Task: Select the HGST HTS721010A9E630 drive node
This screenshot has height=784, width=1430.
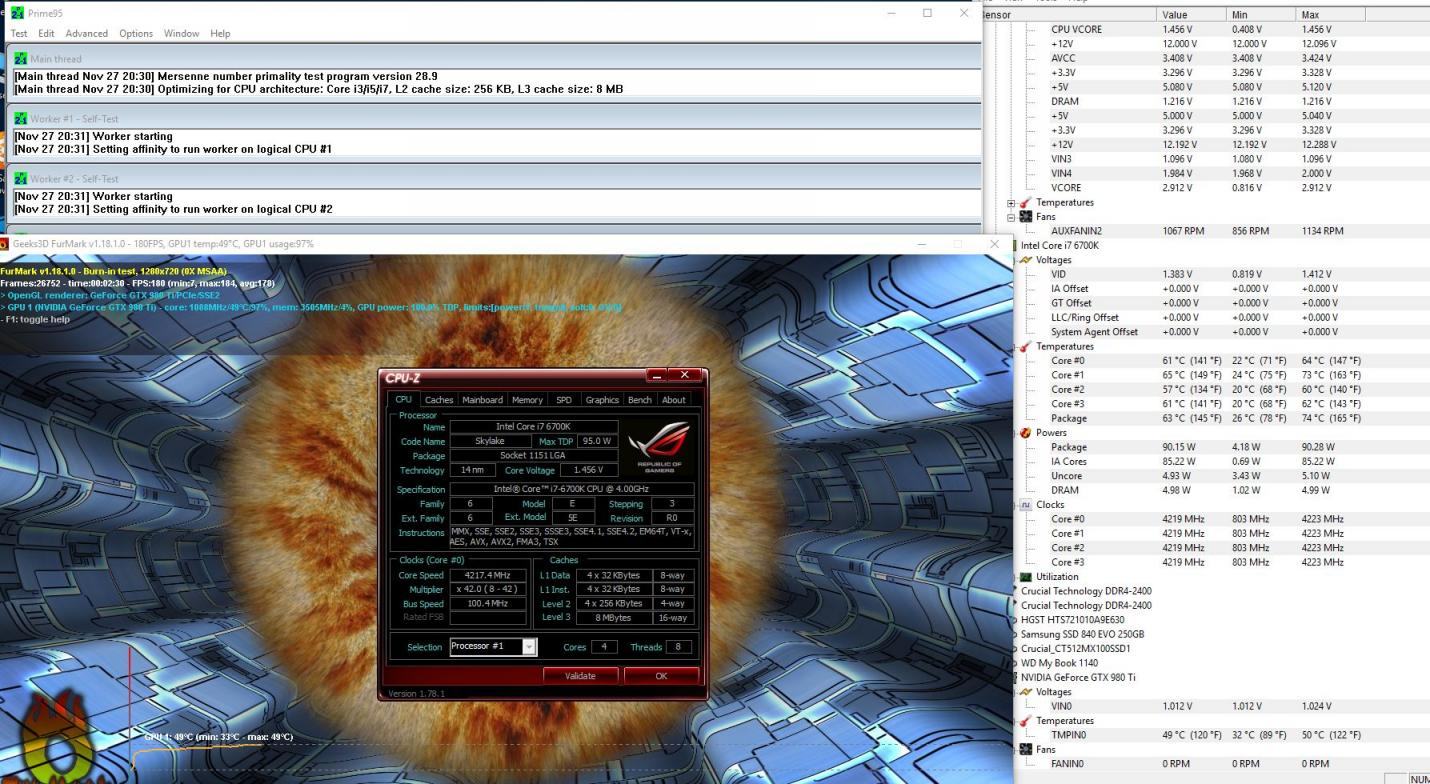Action: 1072,620
